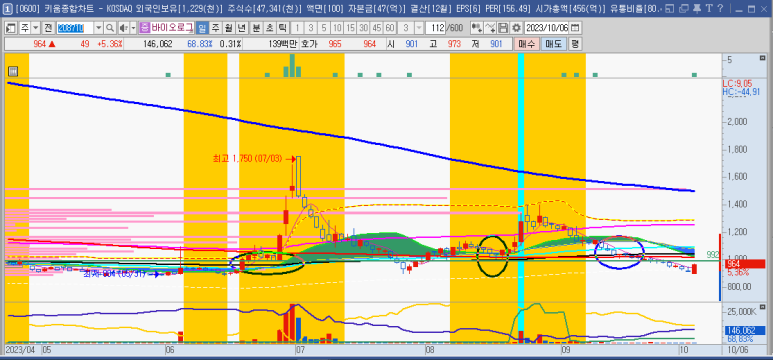
Task: Click the purple 증 badge icon
Action: point(144,28)
